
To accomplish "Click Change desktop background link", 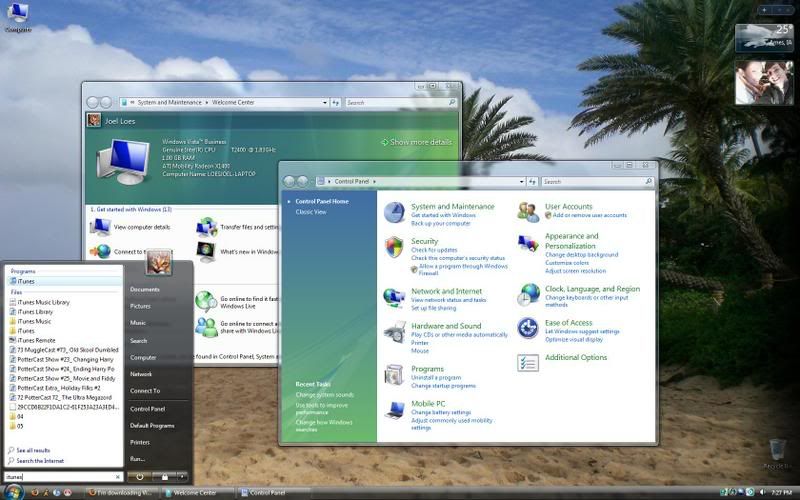I will pos(582,255).
